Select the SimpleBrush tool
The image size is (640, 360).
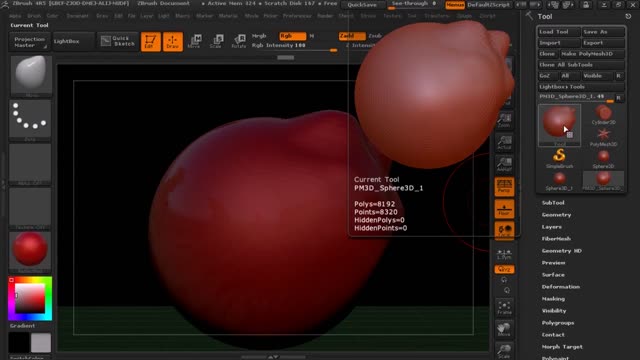pos(560,159)
